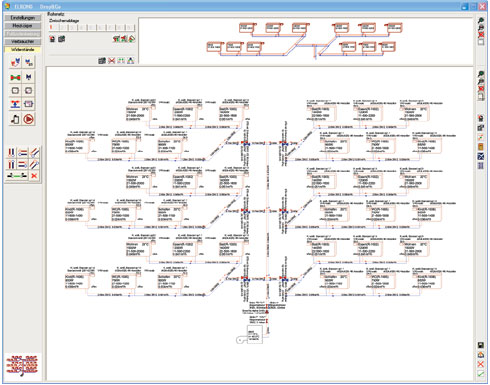Click the boiler box at bottom of diagram
This screenshot has height=385, width=490.
[255, 335]
